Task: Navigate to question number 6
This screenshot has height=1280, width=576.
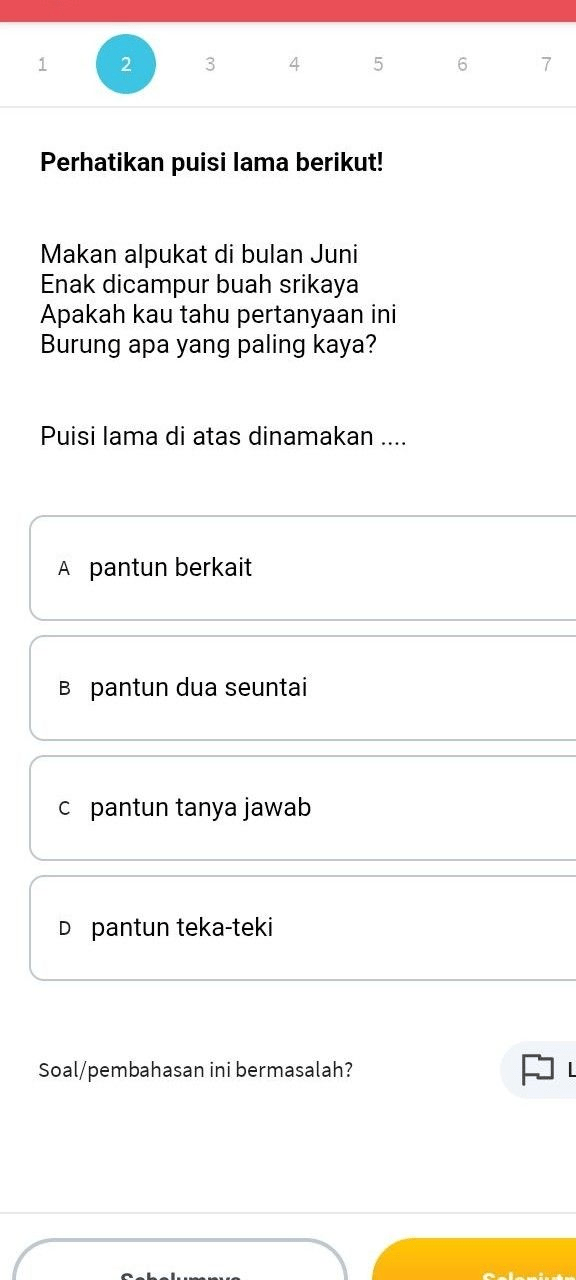Action: 462,65
